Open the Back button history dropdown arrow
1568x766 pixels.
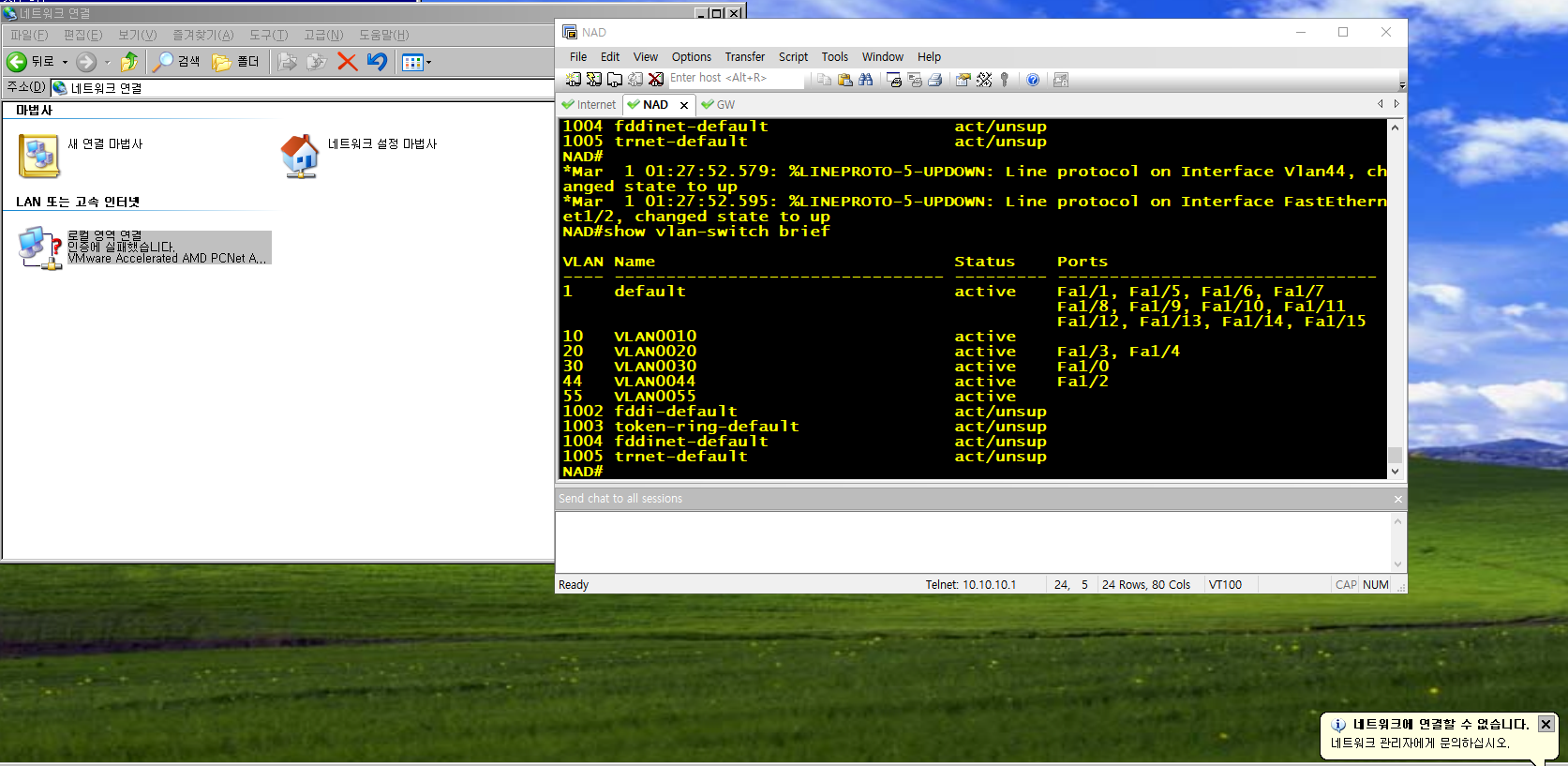(x=65, y=62)
